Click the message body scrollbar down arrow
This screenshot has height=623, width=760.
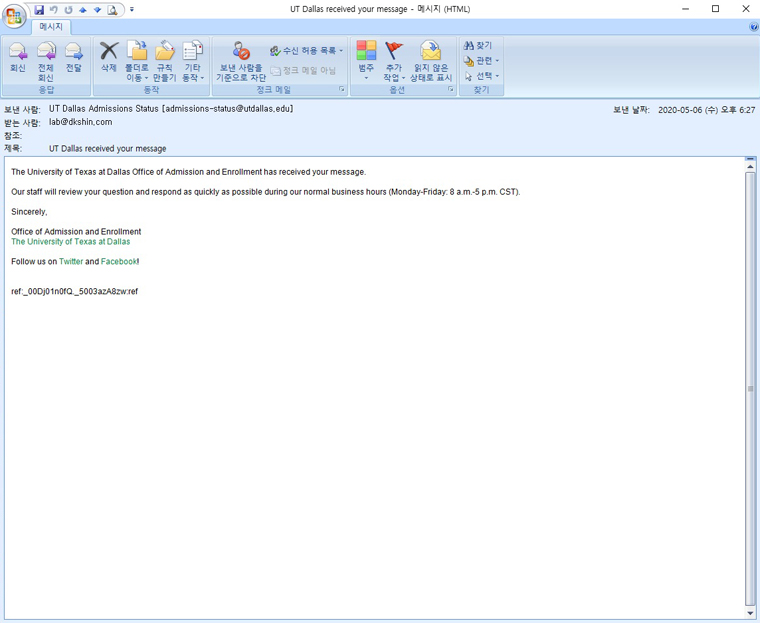(750, 613)
